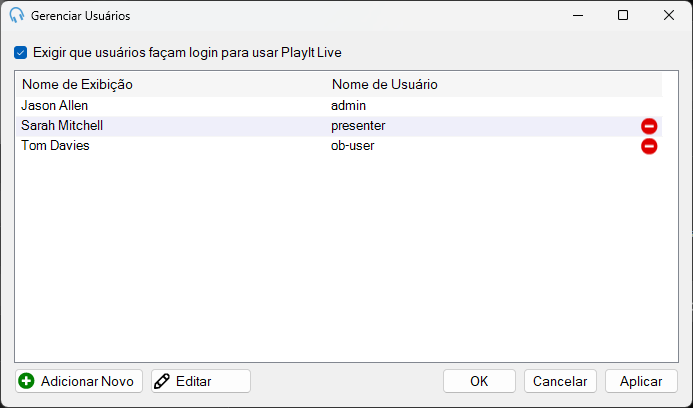Select the Sarah Mitchell display name
The image size is (693, 408).
tap(62, 126)
